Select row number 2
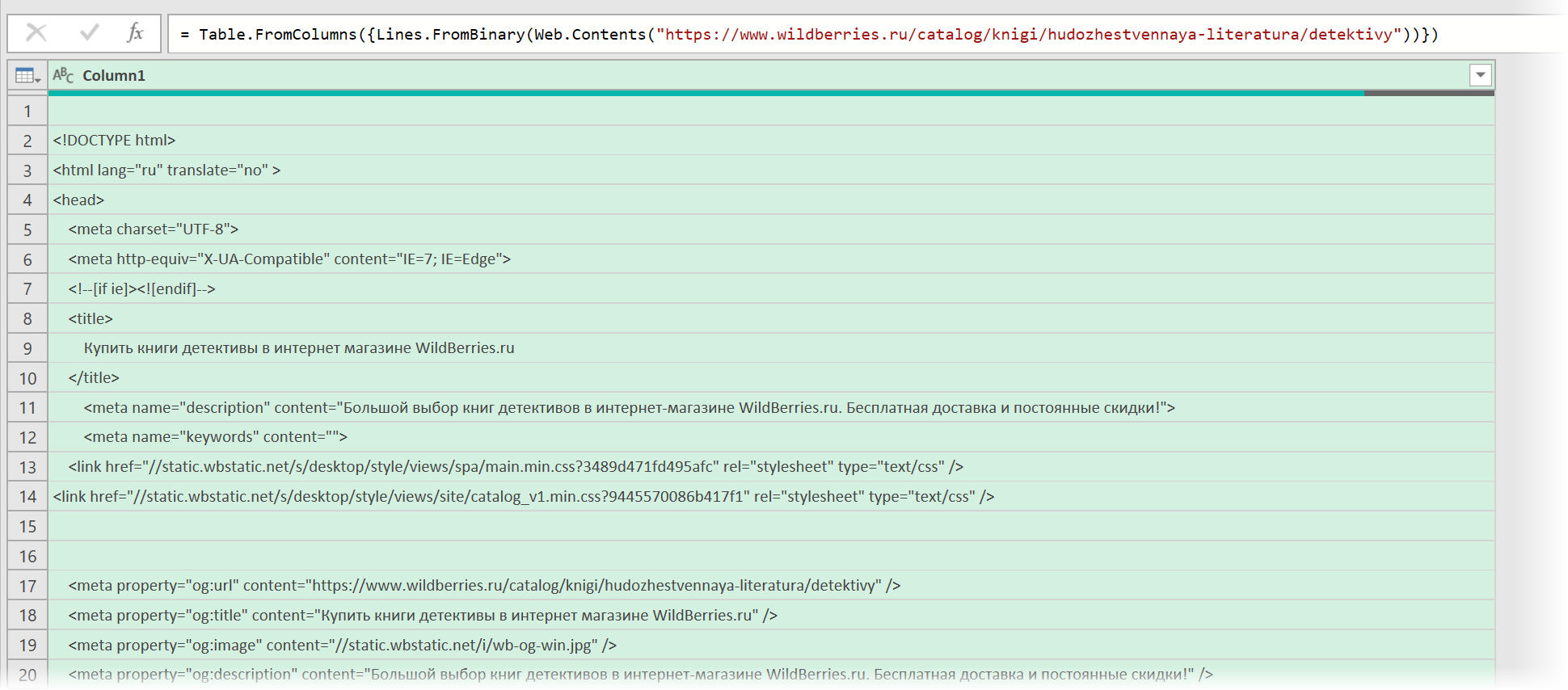This screenshot has width=1568, height=690. click(27, 141)
